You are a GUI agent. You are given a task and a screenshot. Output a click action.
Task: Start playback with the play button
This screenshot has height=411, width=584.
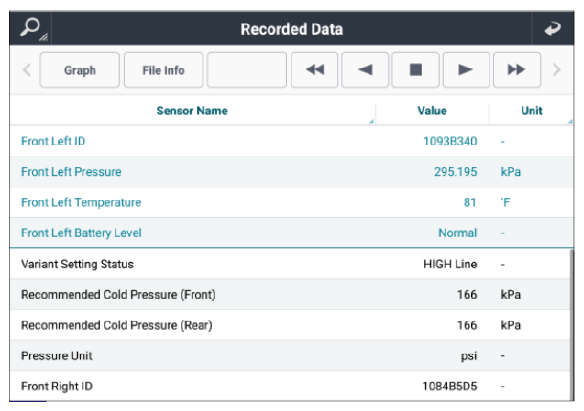466,70
